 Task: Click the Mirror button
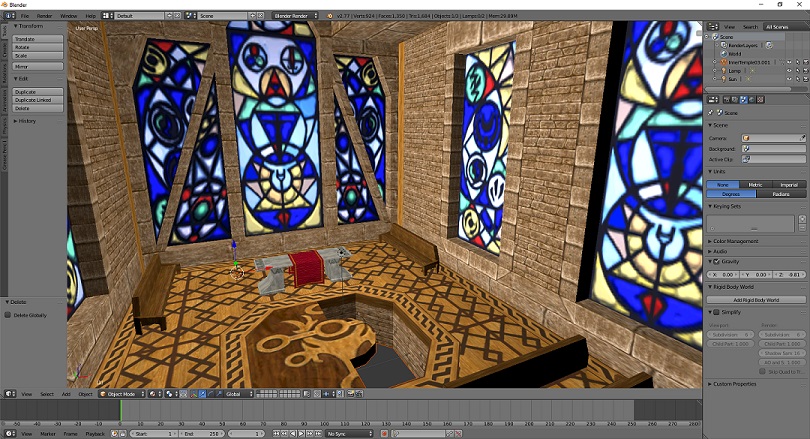click(38, 67)
